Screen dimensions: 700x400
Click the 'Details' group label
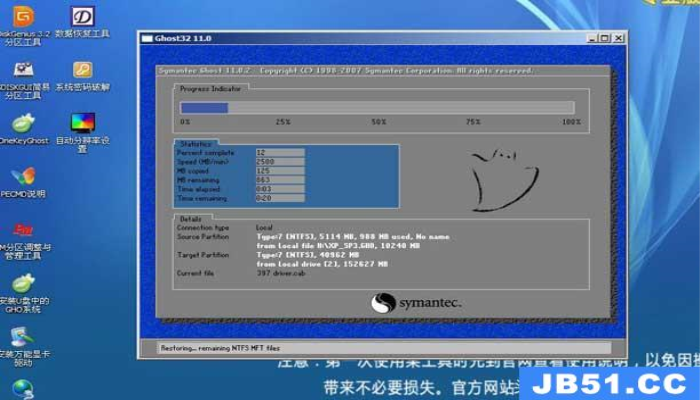click(x=191, y=219)
